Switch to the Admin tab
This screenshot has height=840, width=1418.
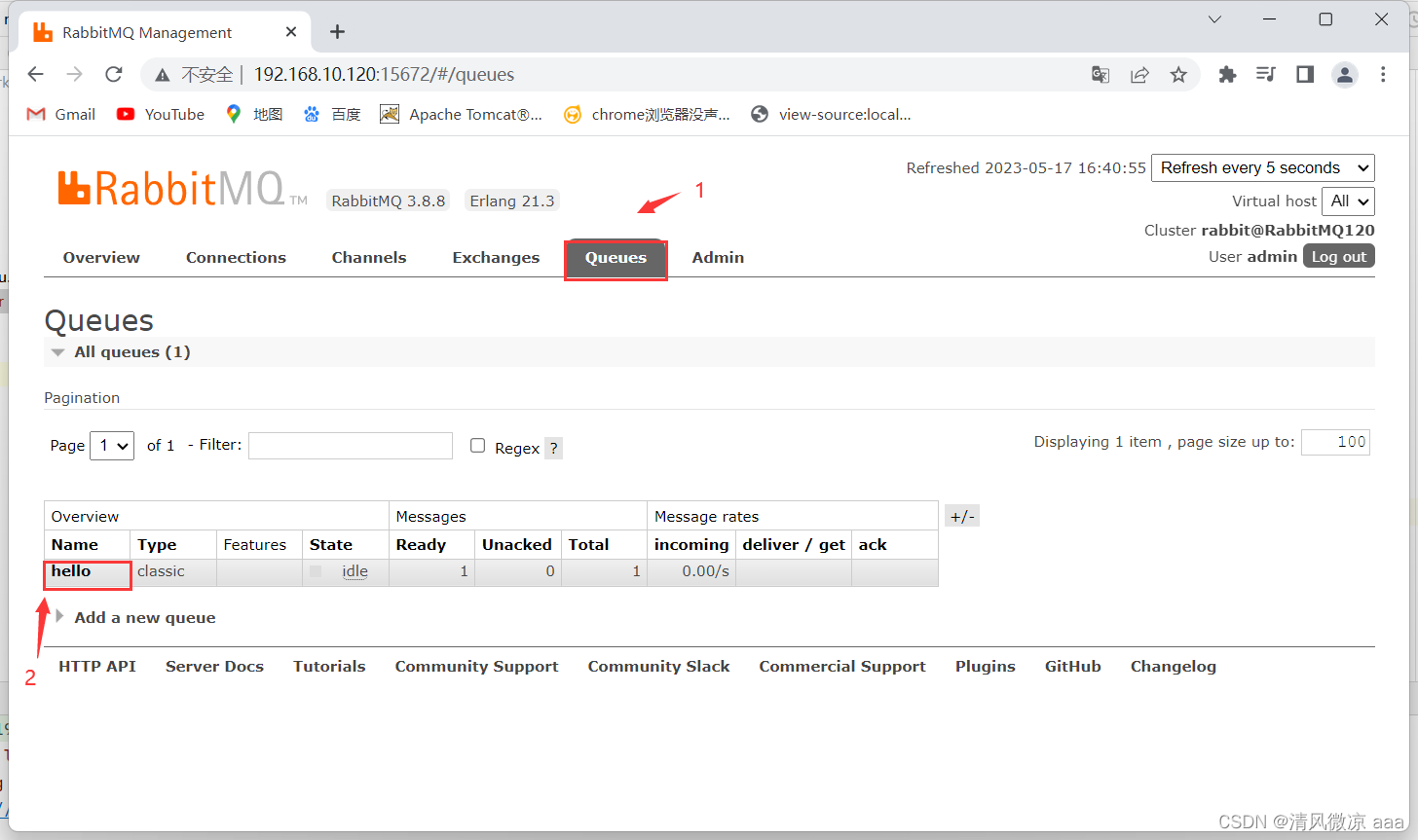[718, 258]
